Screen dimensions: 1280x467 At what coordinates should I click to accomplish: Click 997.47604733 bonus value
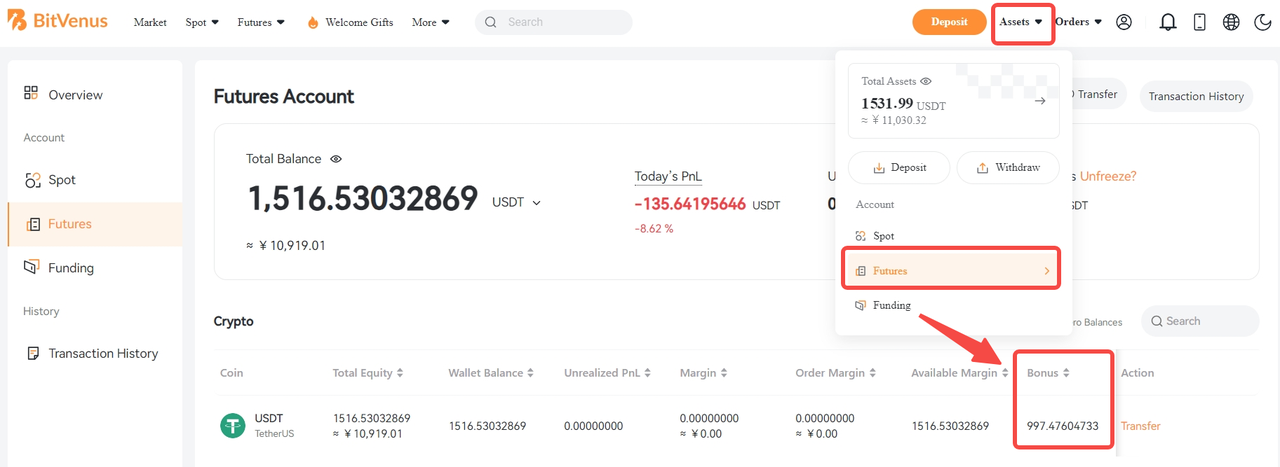point(1063,426)
